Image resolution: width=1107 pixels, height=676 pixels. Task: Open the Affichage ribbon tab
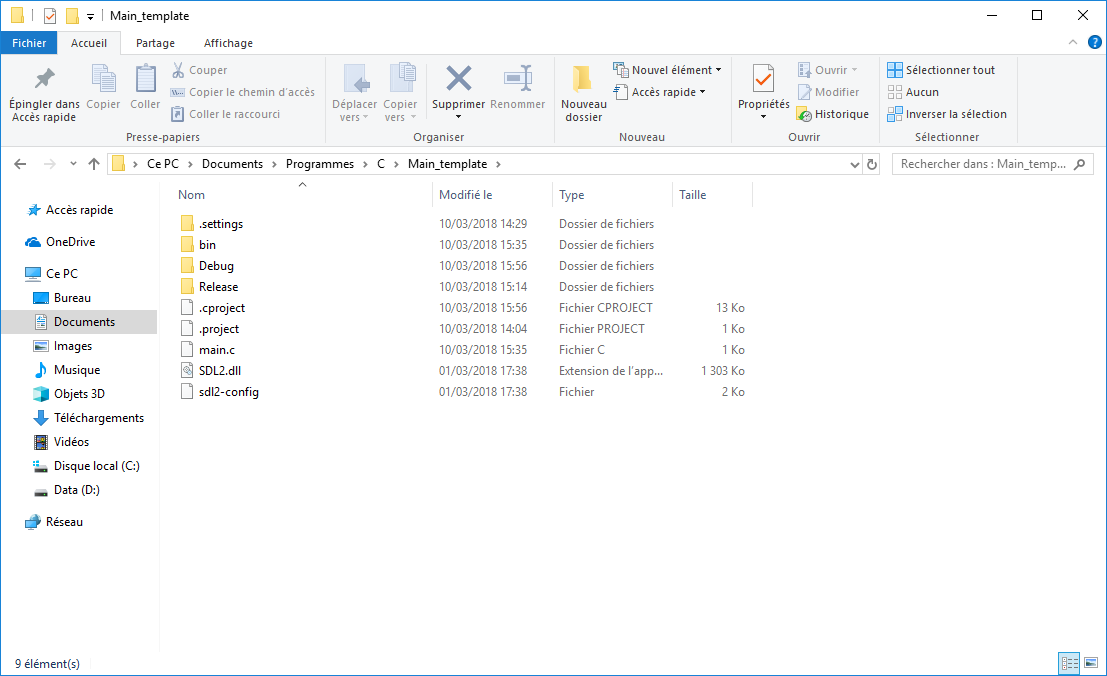(x=228, y=43)
